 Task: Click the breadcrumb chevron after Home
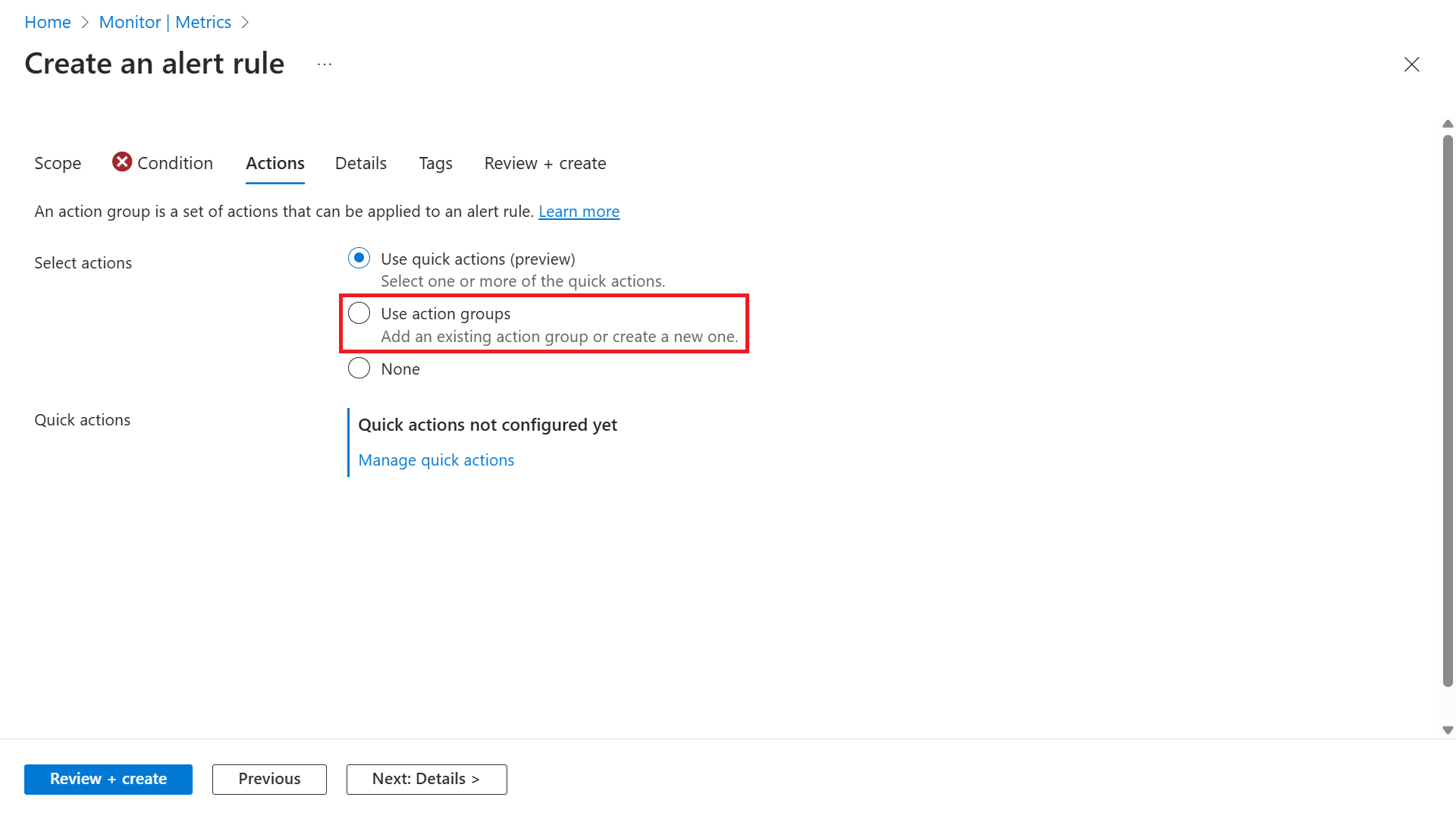pos(85,23)
